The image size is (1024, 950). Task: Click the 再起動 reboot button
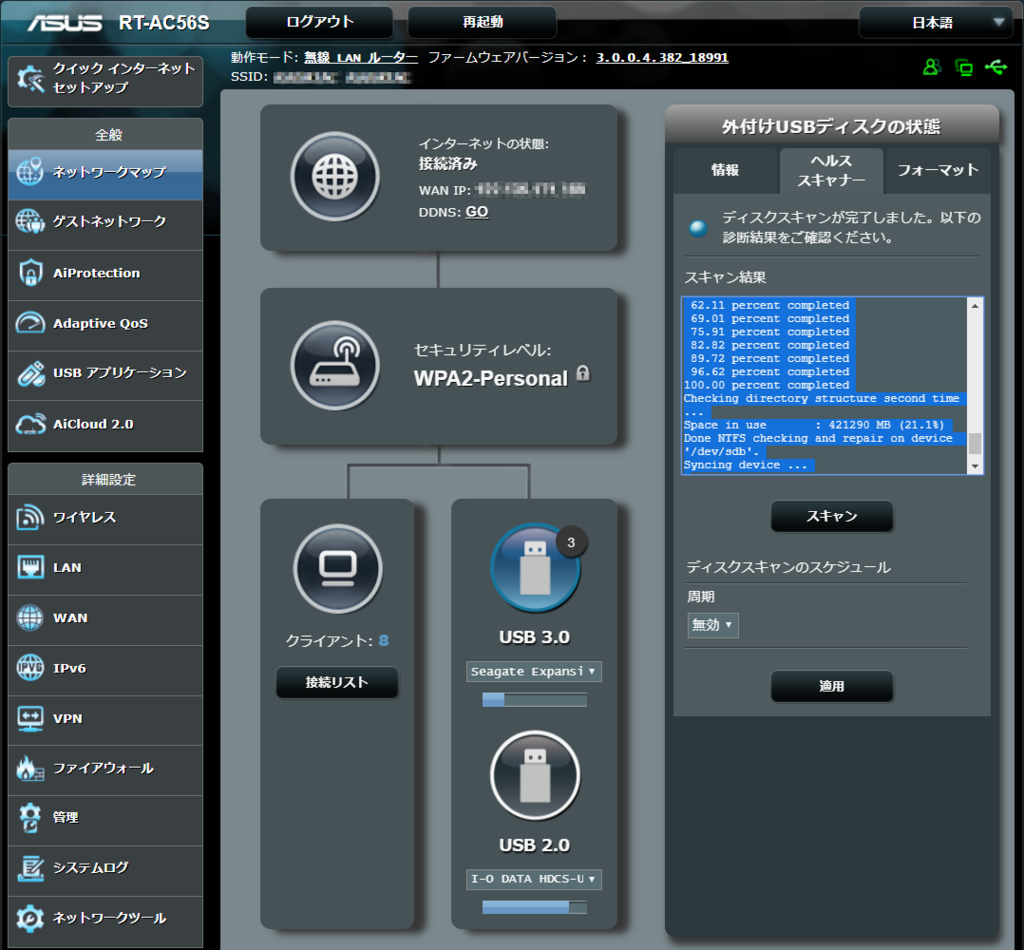click(x=483, y=22)
